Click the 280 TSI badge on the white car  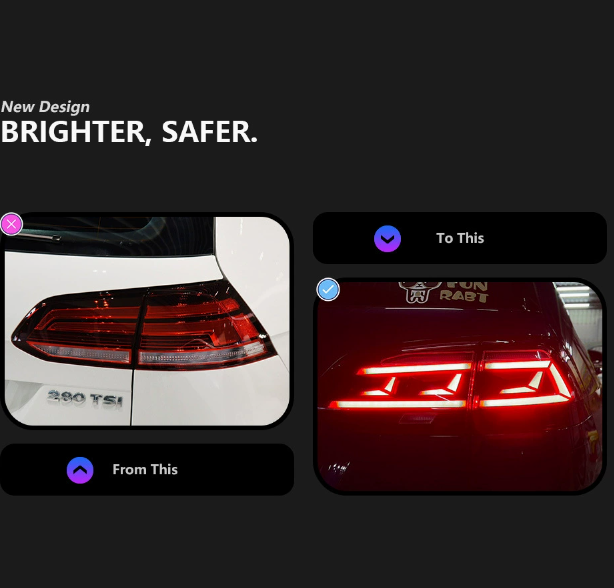85,399
